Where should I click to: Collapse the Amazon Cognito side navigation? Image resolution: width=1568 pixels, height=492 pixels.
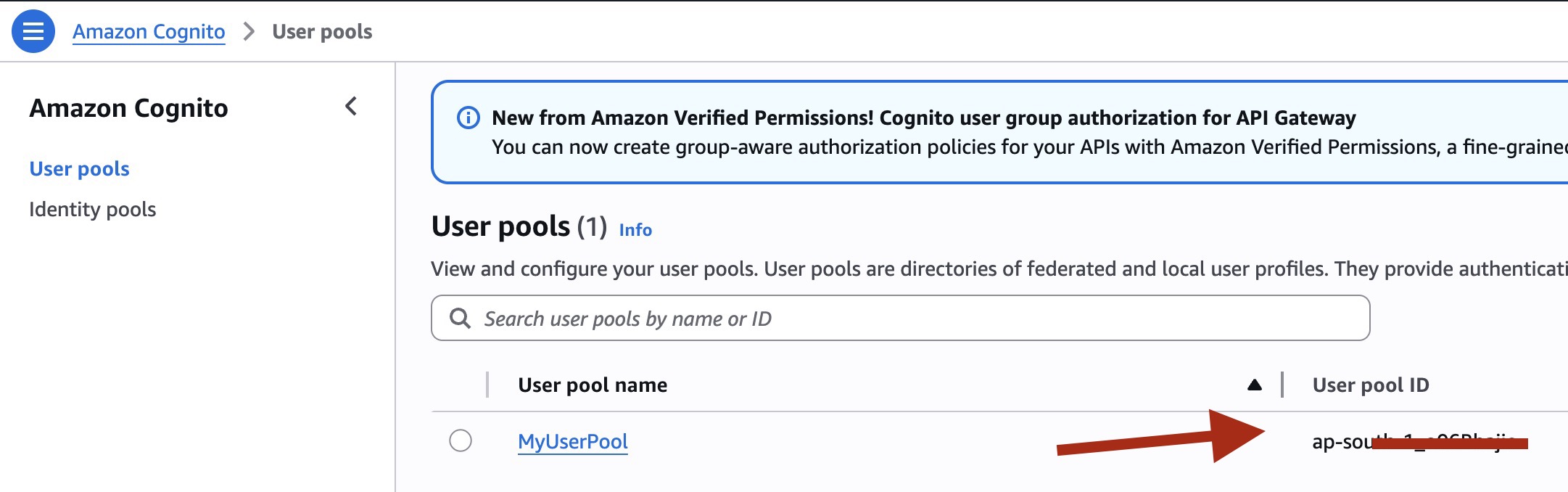(351, 107)
